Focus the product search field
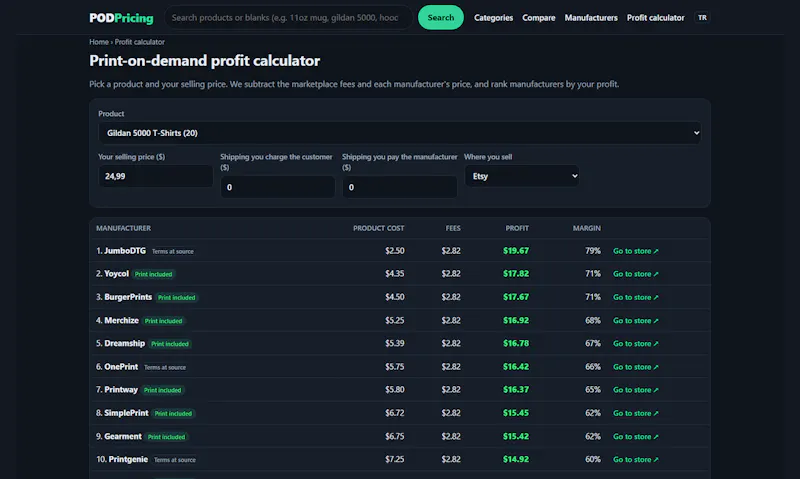The height and width of the screenshot is (479, 800). [x=288, y=17]
